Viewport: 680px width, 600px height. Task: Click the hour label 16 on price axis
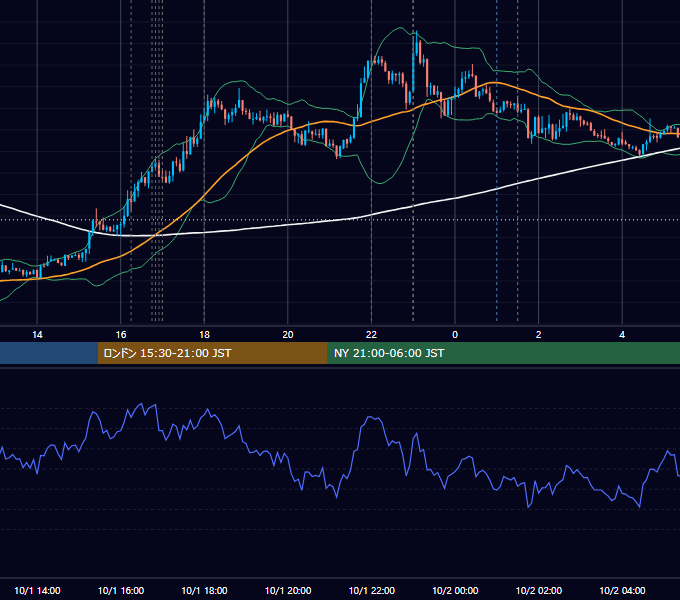(x=121, y=335)
